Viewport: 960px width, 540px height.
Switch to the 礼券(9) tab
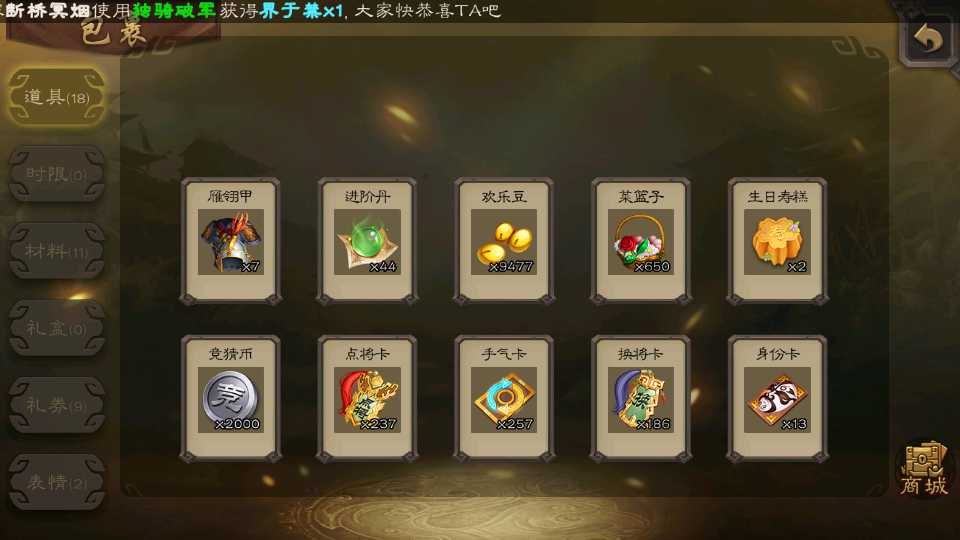click(57, 405)
